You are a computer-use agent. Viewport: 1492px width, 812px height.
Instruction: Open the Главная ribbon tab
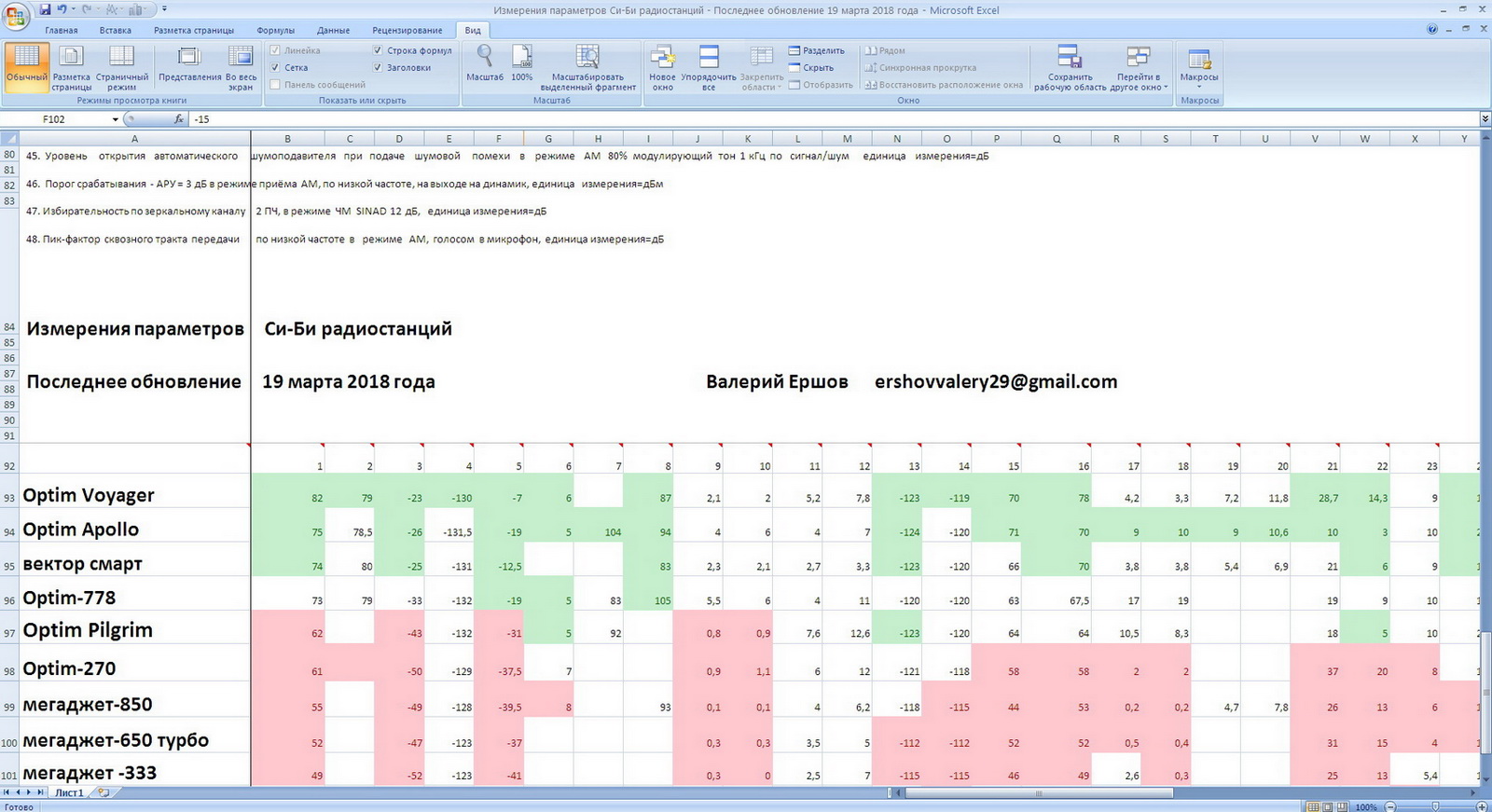coord(62,30)
